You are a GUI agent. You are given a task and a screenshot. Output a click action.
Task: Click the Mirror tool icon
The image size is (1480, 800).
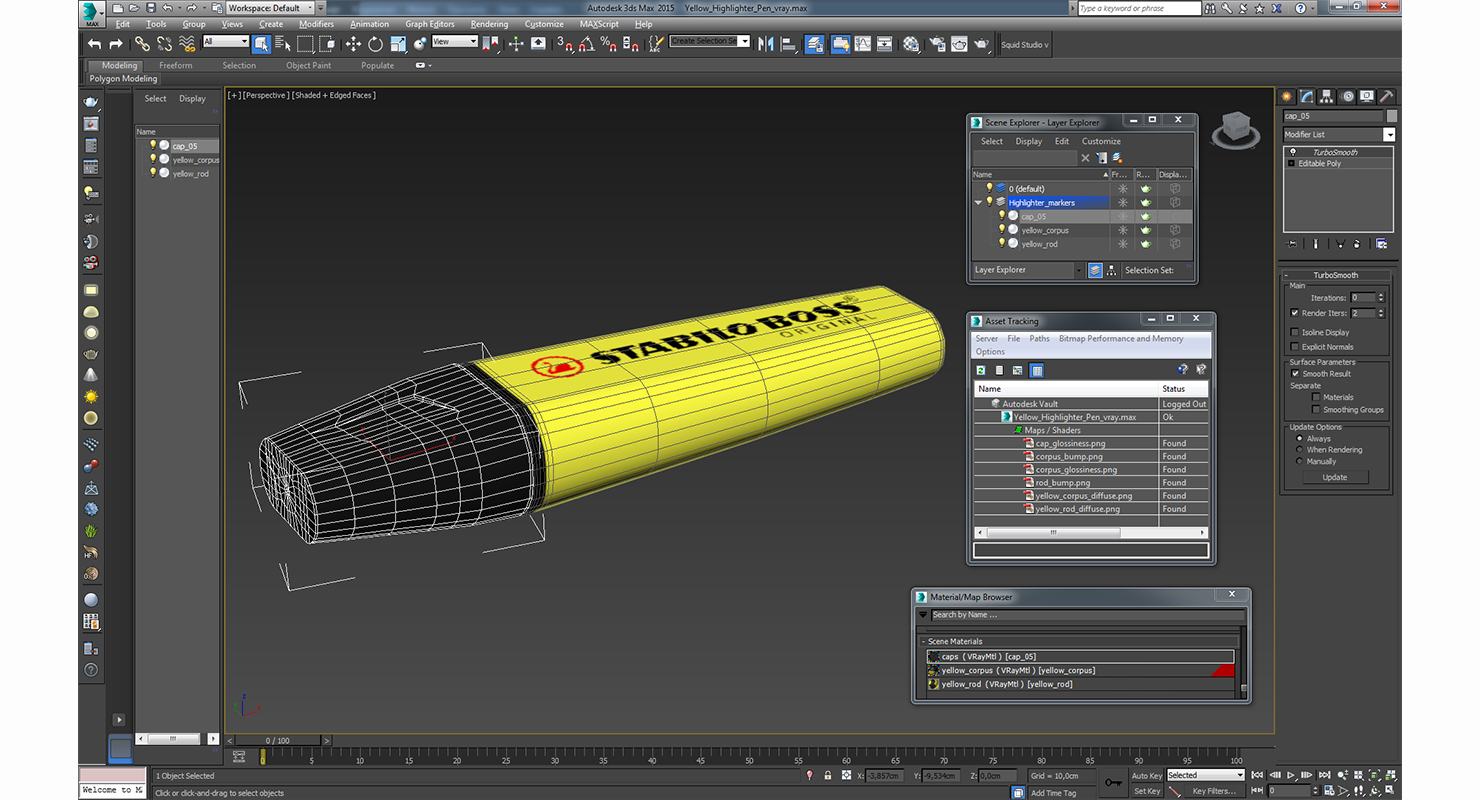[766, 44]
